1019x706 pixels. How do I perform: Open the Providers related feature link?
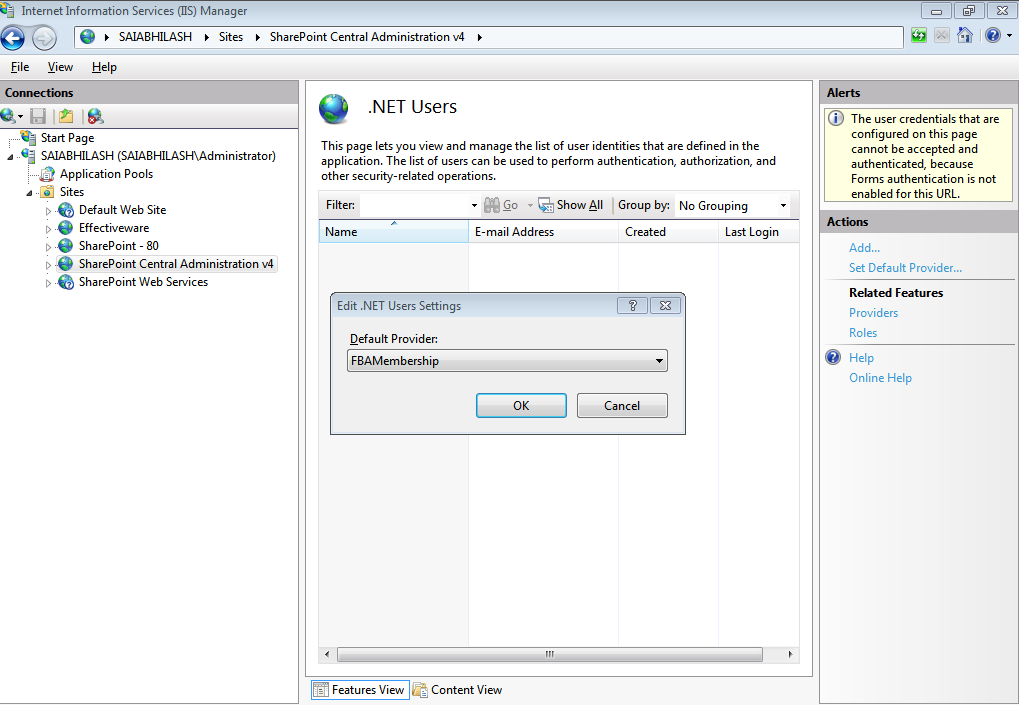(873, 313)
